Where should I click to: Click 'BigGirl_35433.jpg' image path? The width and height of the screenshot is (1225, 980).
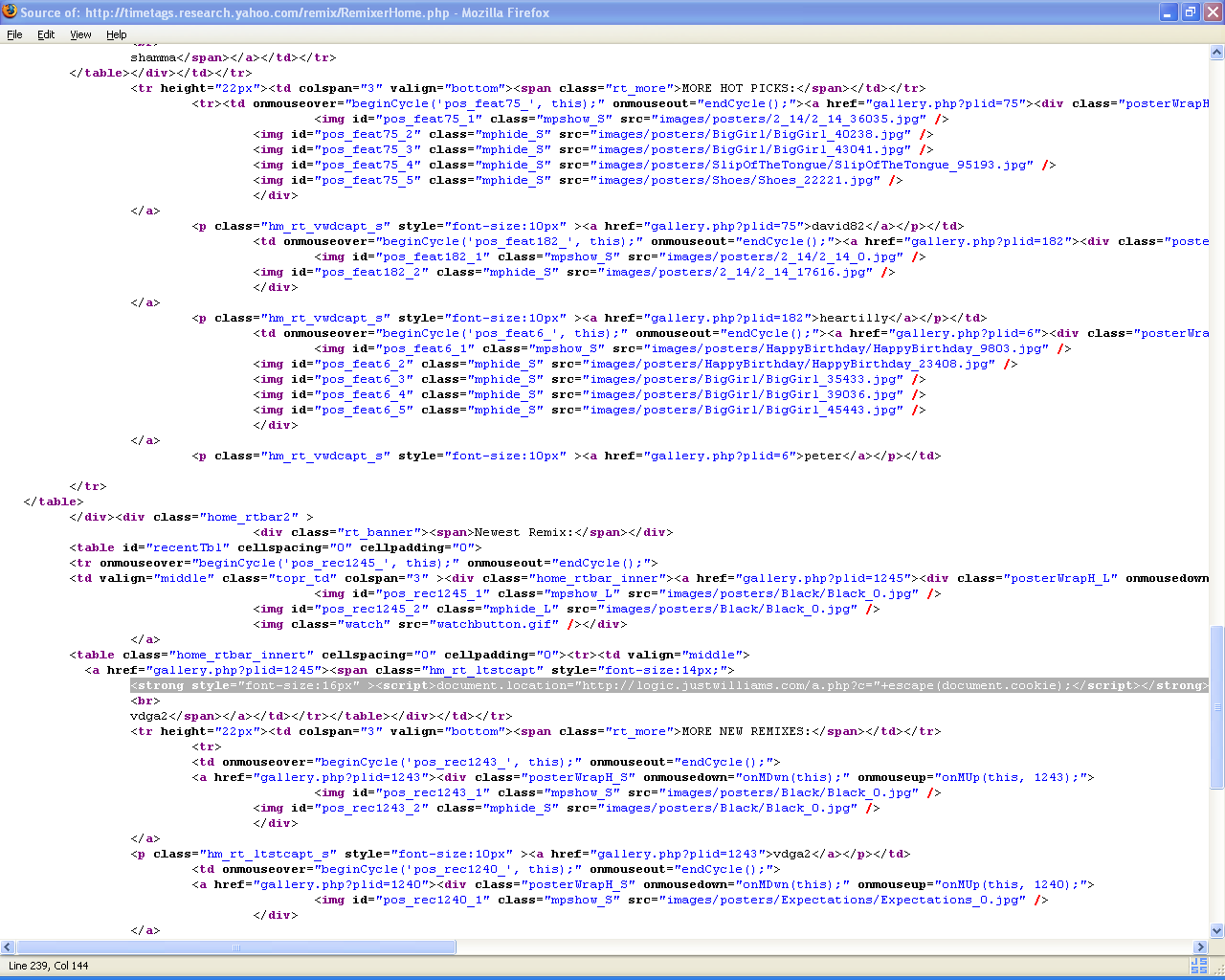point(831,379)
